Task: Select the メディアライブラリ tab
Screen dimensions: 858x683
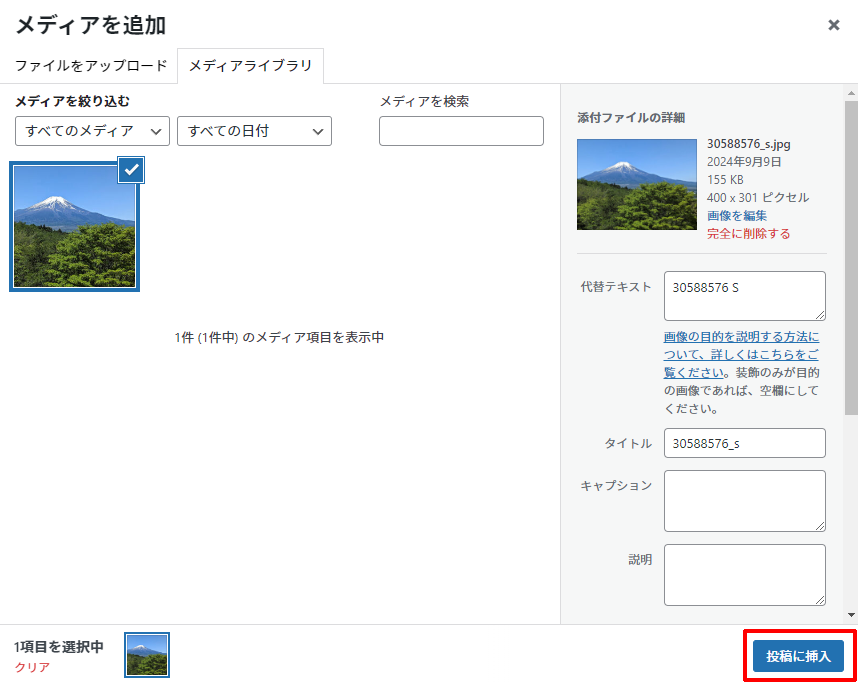Action: (251, 66)
